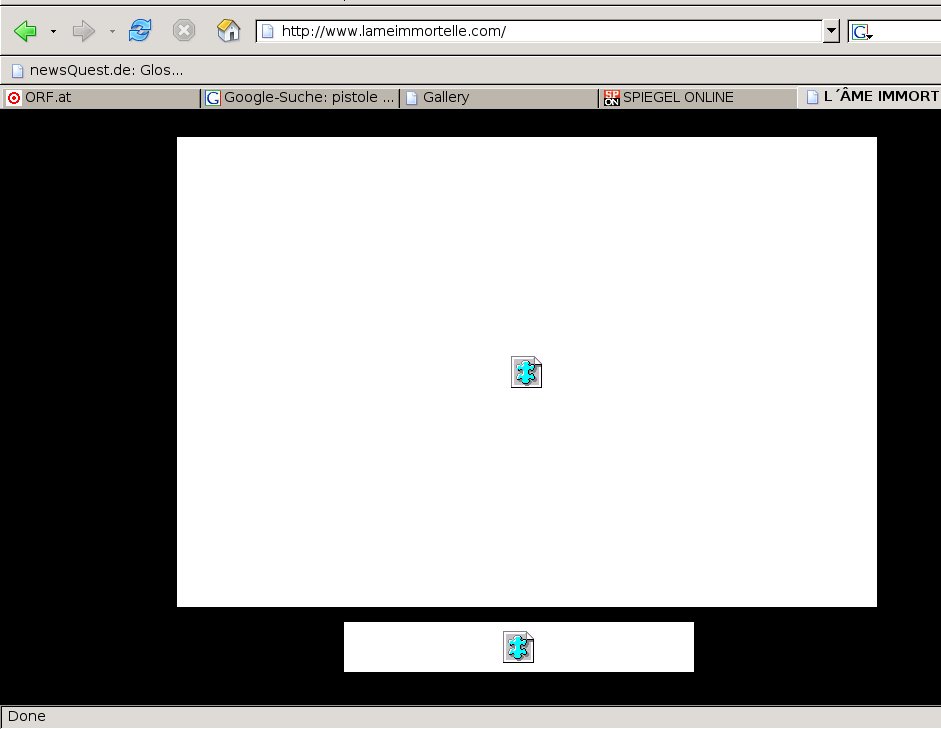This screenshot has height=729, width=941.
Task: Click the grayed Forward arrow button
Action: [x=84, y=31]
